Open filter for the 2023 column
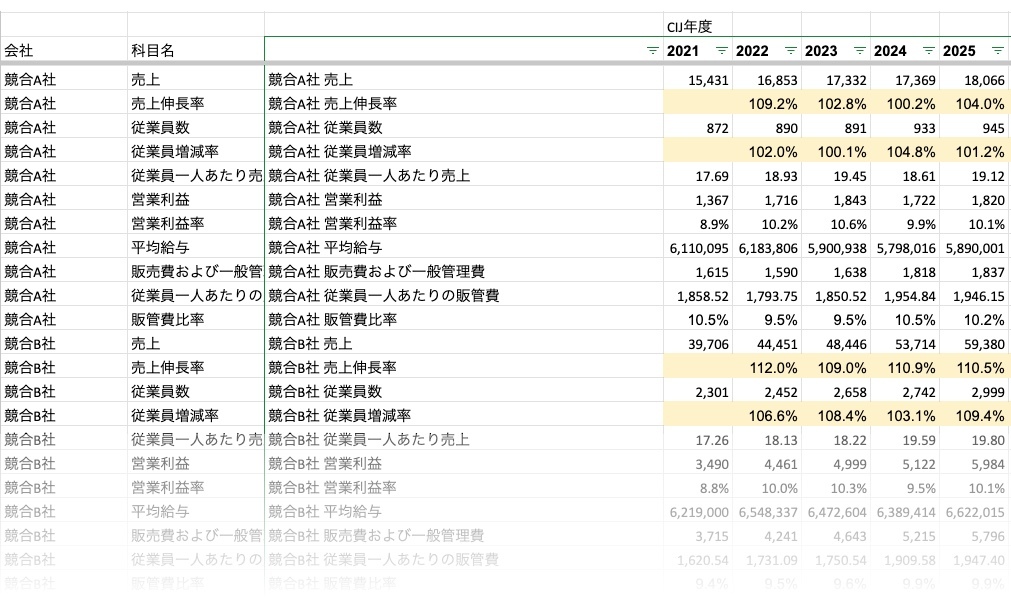 point(859,50)
